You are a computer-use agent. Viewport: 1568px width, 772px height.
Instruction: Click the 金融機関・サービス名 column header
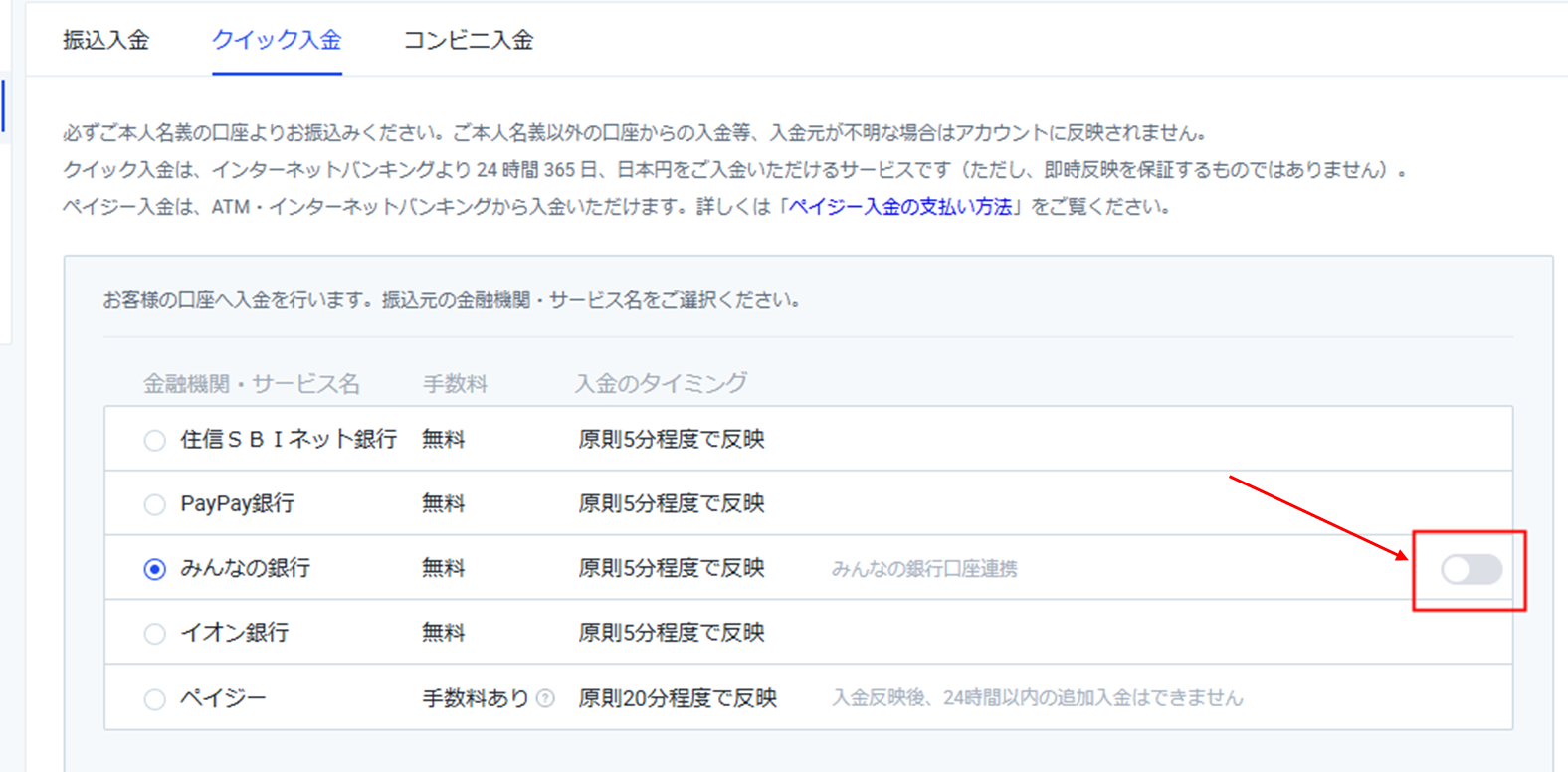[x=251, y=384]
